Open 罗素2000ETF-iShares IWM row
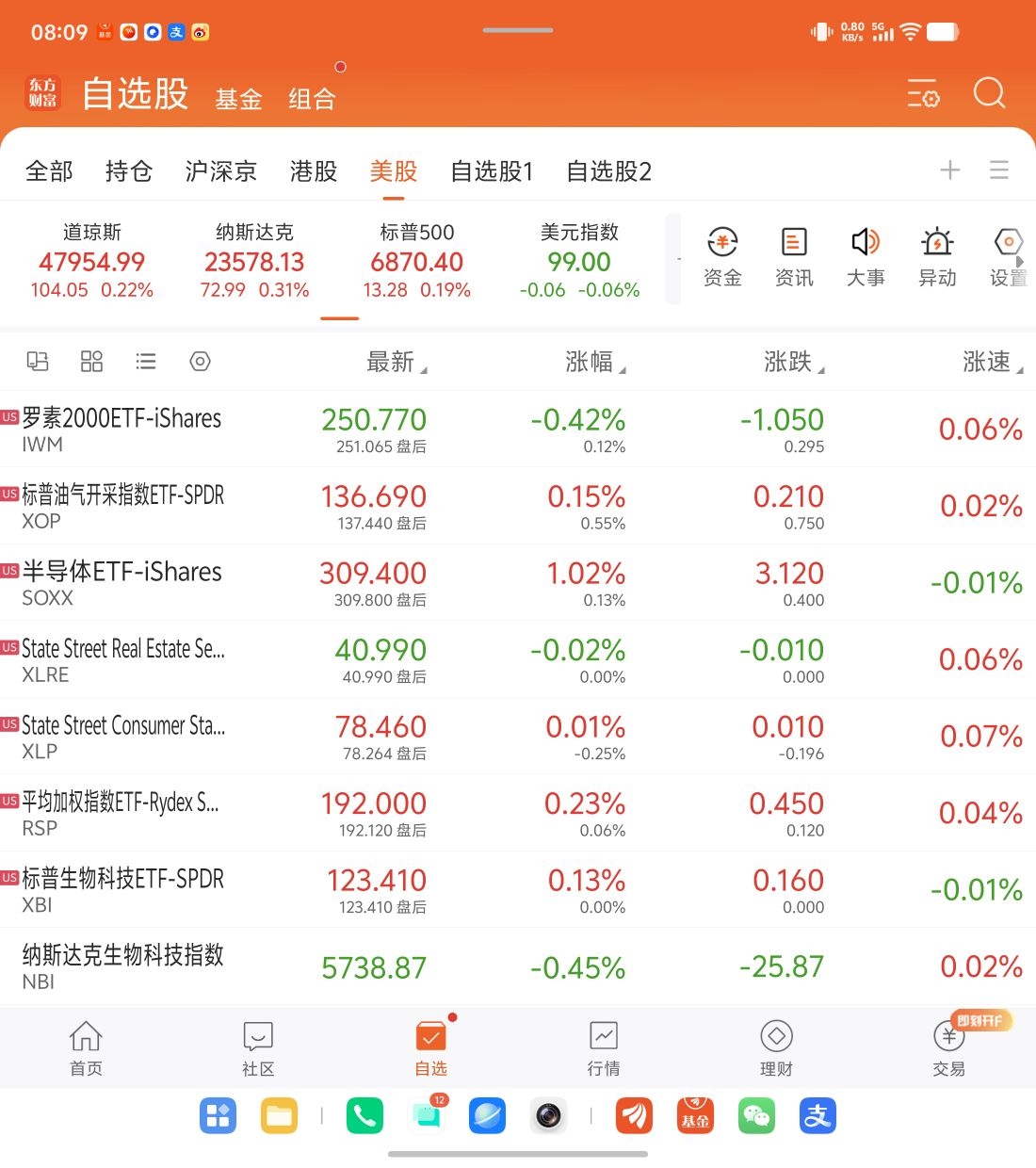 pos(518,430)
